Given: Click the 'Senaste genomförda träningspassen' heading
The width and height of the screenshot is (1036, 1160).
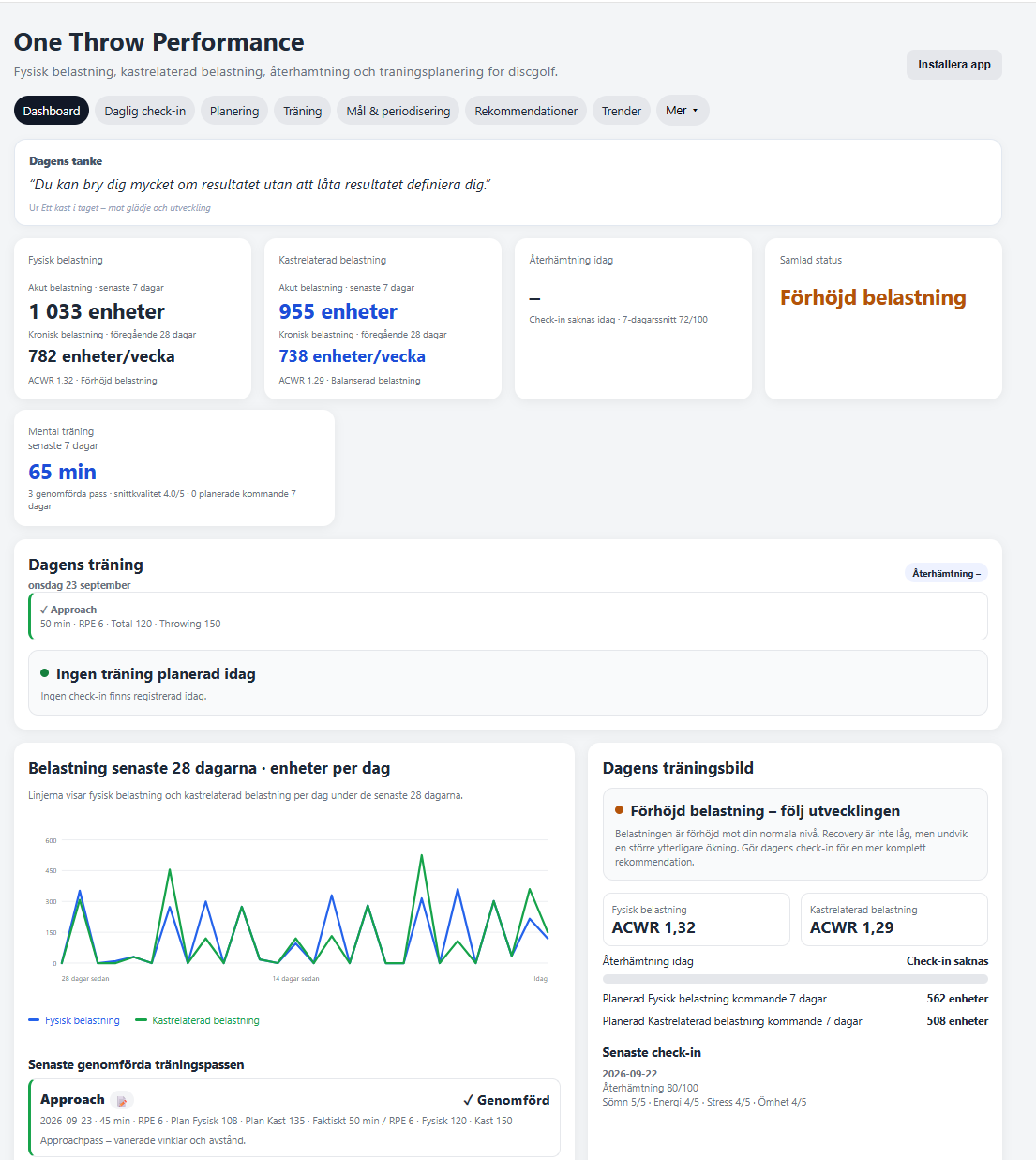Looking at the screenshot, I should (x=136, y=1064).
